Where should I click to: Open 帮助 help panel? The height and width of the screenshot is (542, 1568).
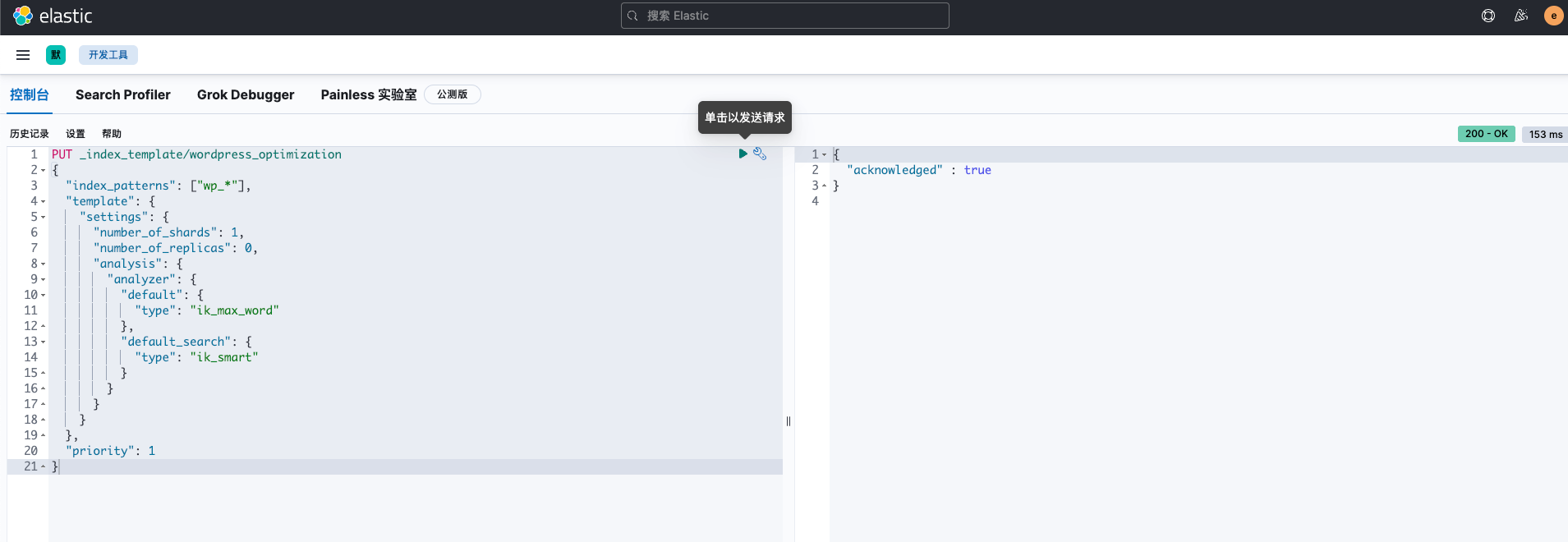pyautogui.click(x=112, y=134)
